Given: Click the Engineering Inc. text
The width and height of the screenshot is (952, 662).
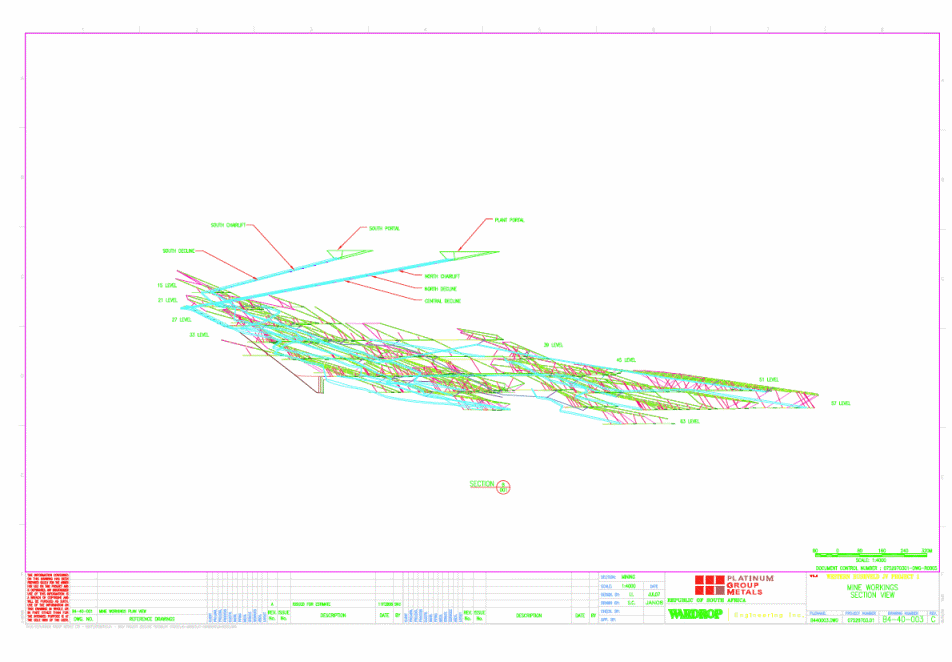Looking at the screenshot, I should click(768, 615).
